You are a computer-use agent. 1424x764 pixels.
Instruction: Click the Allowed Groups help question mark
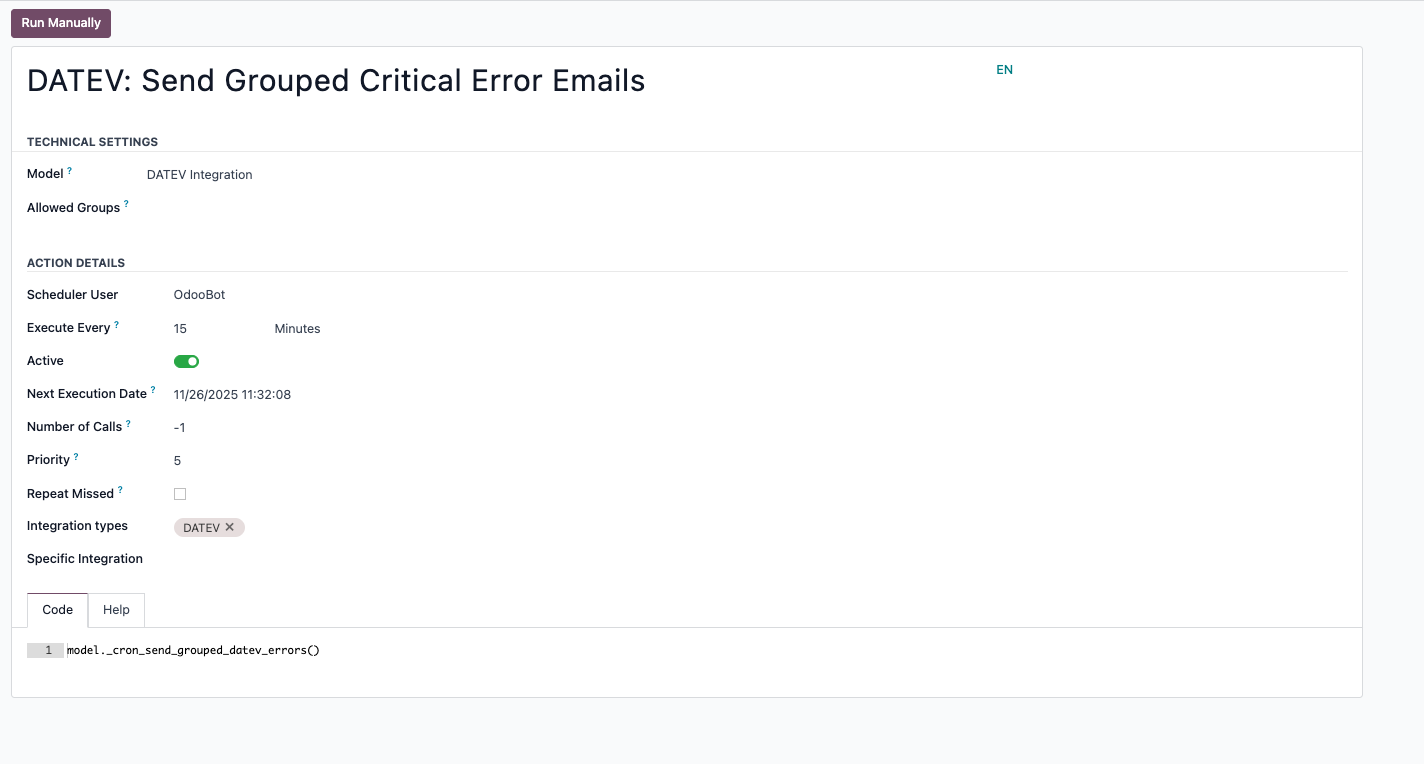tap(126, 204)
